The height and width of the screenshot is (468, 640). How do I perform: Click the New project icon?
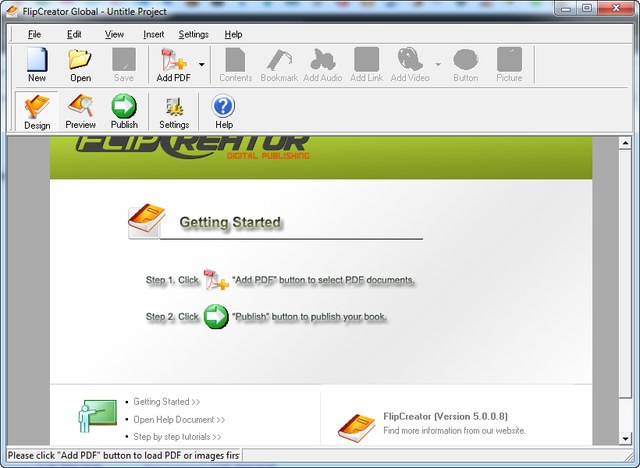37,63
